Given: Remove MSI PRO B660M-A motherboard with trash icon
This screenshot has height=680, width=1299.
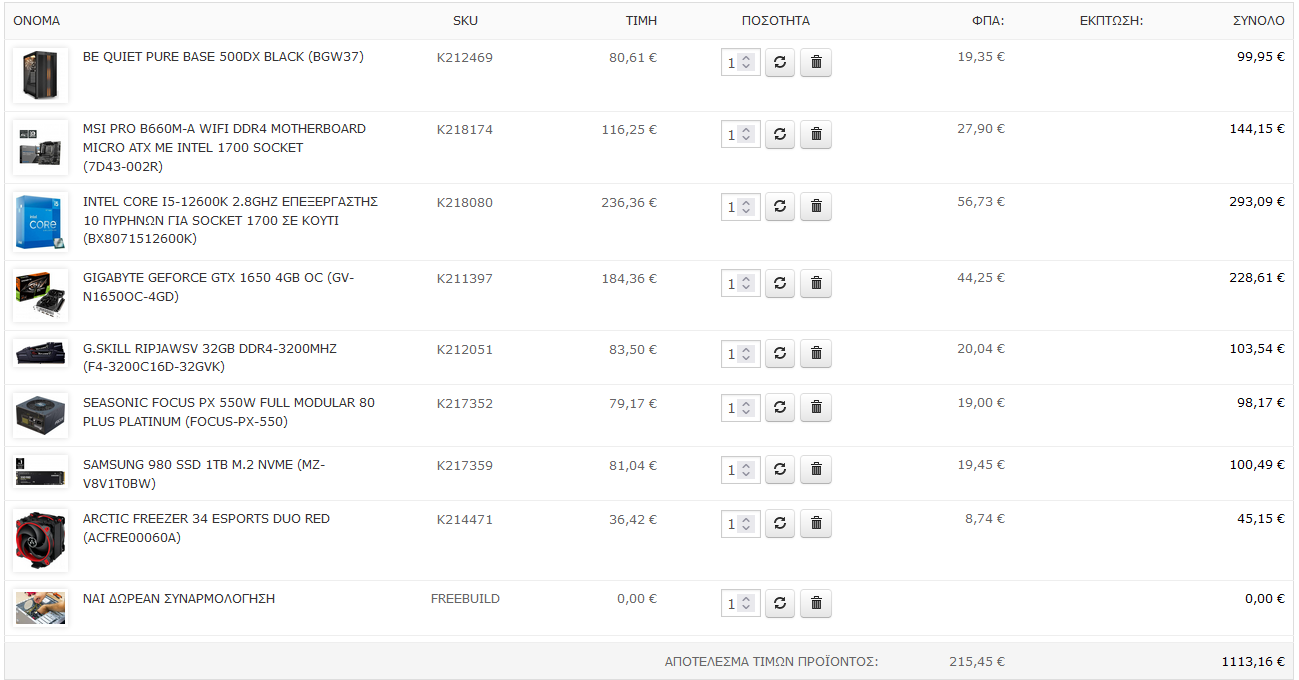Looking at the screenshot, I should pos(816,135).
